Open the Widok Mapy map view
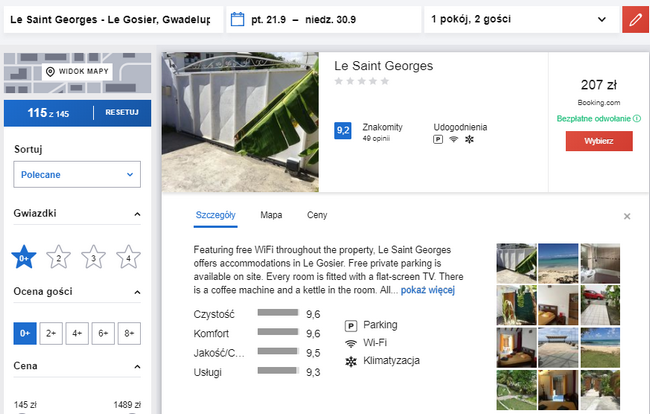The image size is (650, 414). tap(78, 72)
